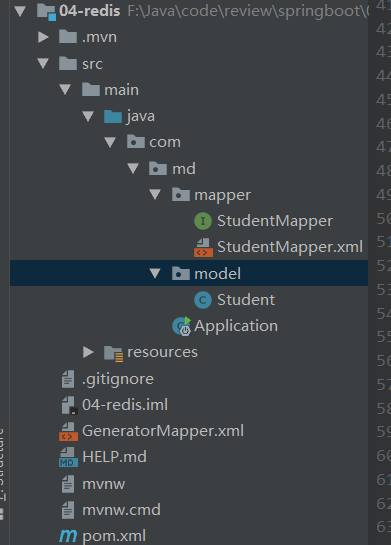Image resolution: width=391 pixels, height=545 pixels.
Task: Open the Application class name
Action: pos(236,326)
